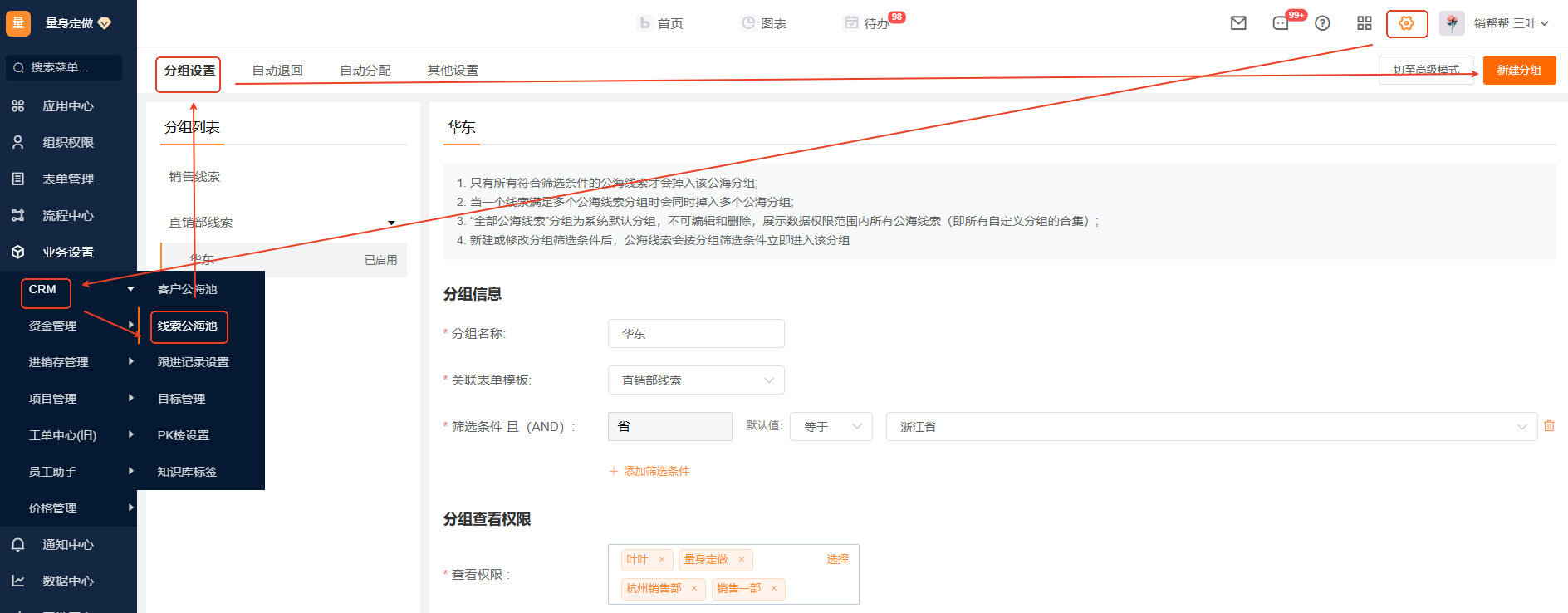Screen dimensions: 1568x613
Task: Collapse the CRM submenu arrow
Action: click(x=130, y=289)
